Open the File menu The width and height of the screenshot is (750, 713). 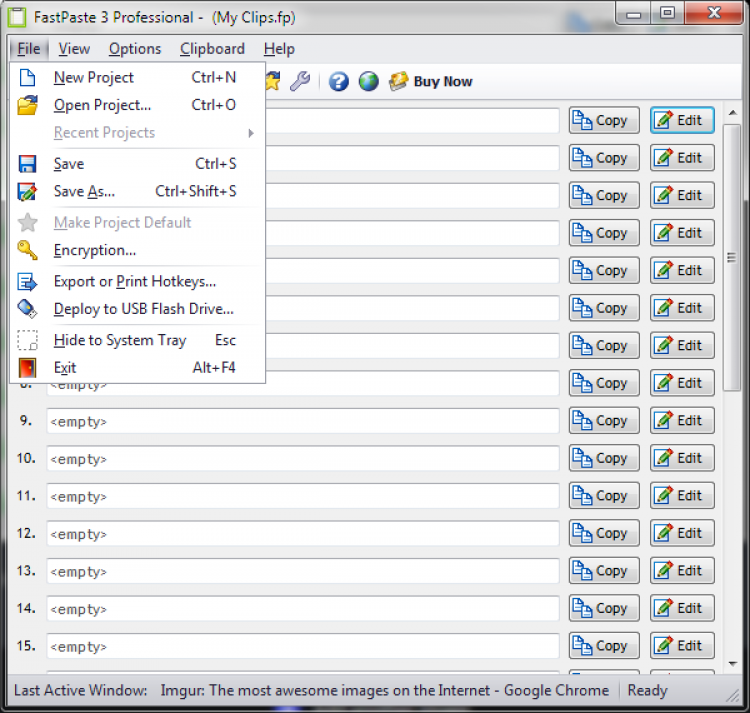click(29, 49)
